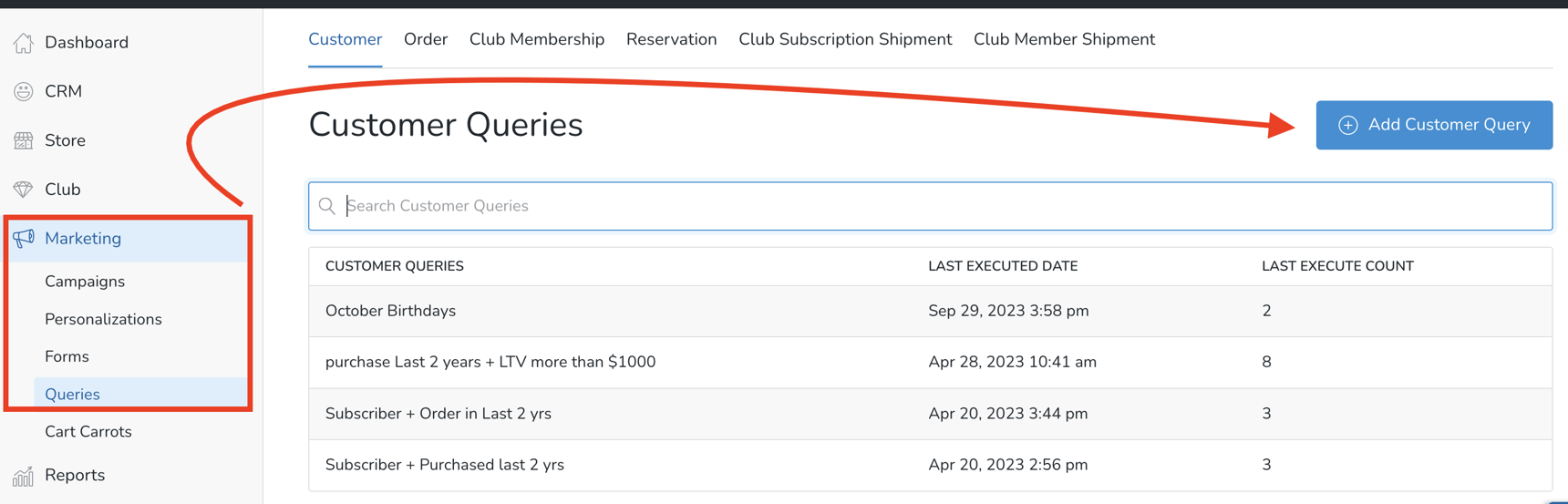Image resolution: width=1568 pixels, height=504 pixels.
Task: Click the Club diamond icon
Action: [x=24, y=190]
